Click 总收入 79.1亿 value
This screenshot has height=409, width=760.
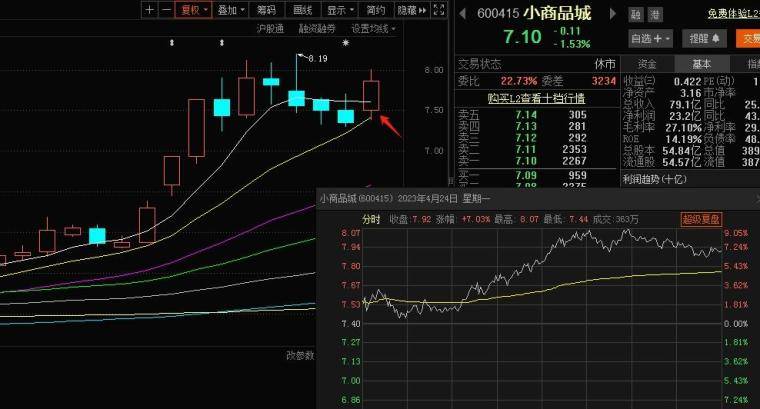click(685, 104)
